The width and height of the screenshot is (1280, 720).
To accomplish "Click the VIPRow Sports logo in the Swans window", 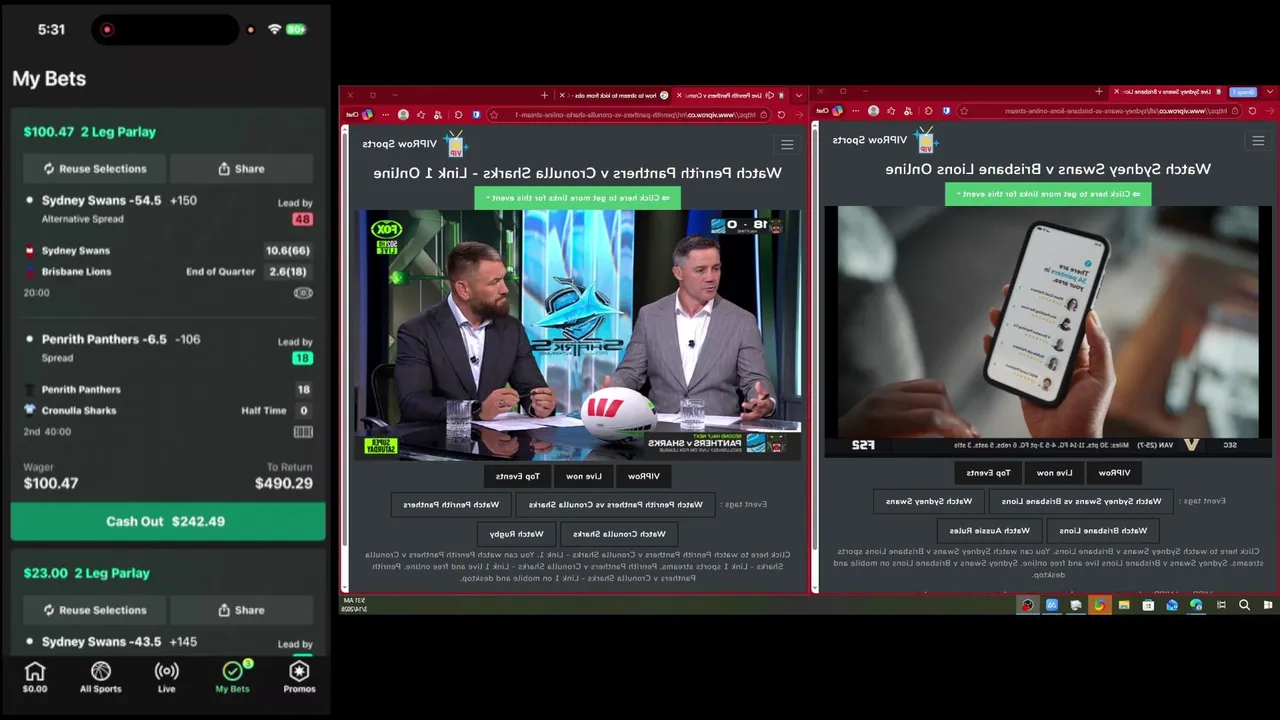I will coord(886,140).
